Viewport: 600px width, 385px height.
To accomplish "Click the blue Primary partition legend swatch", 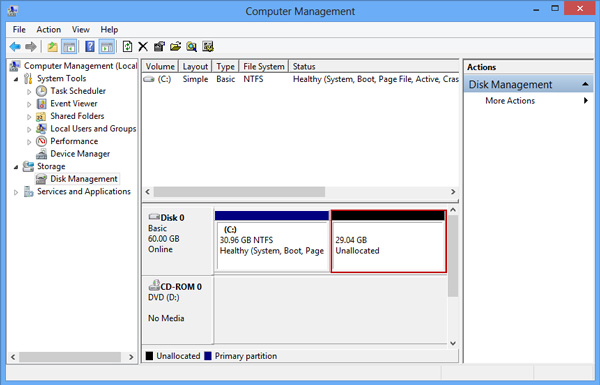I will pyautogui.click(x=208, y=356).
